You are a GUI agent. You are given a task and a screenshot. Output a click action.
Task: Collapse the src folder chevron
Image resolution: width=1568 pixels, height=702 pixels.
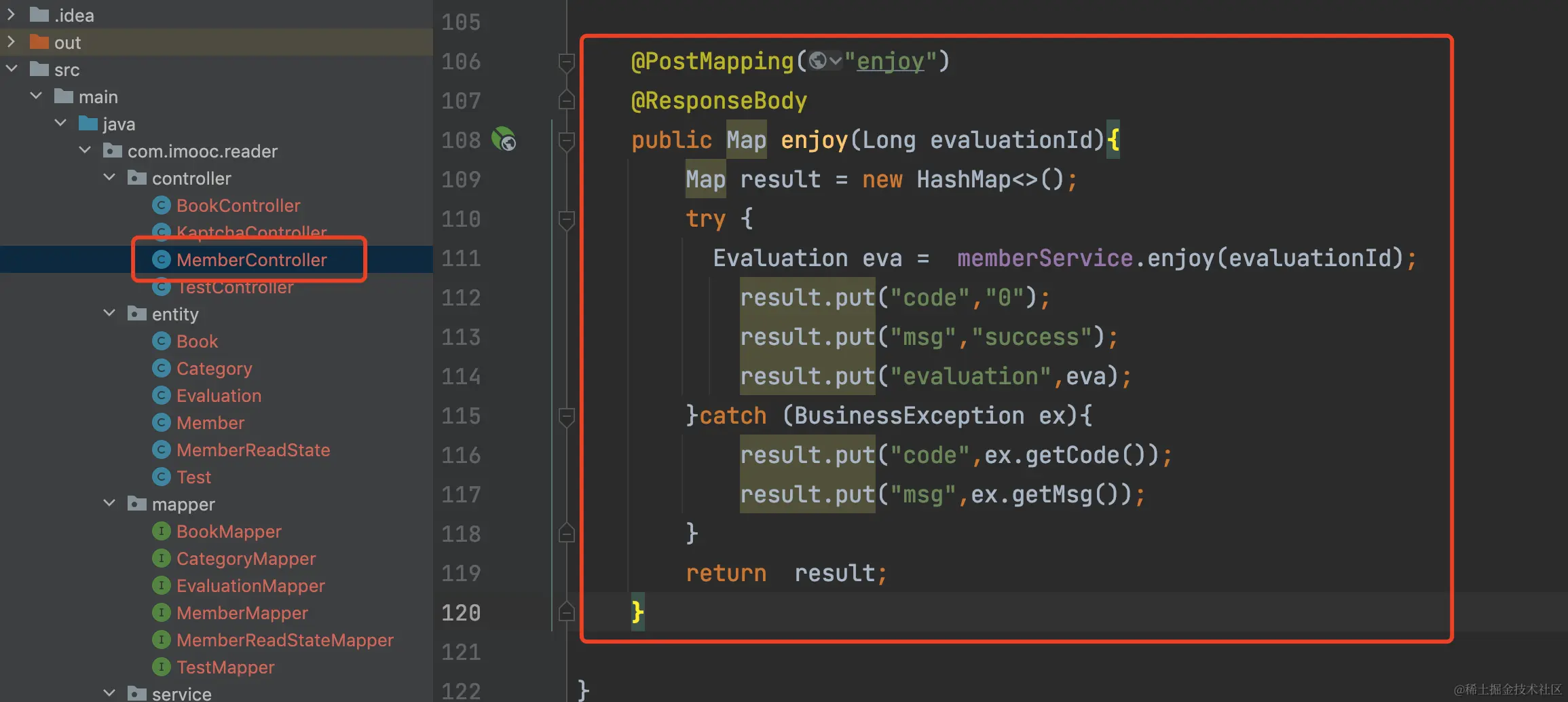[x=12, y=69]
